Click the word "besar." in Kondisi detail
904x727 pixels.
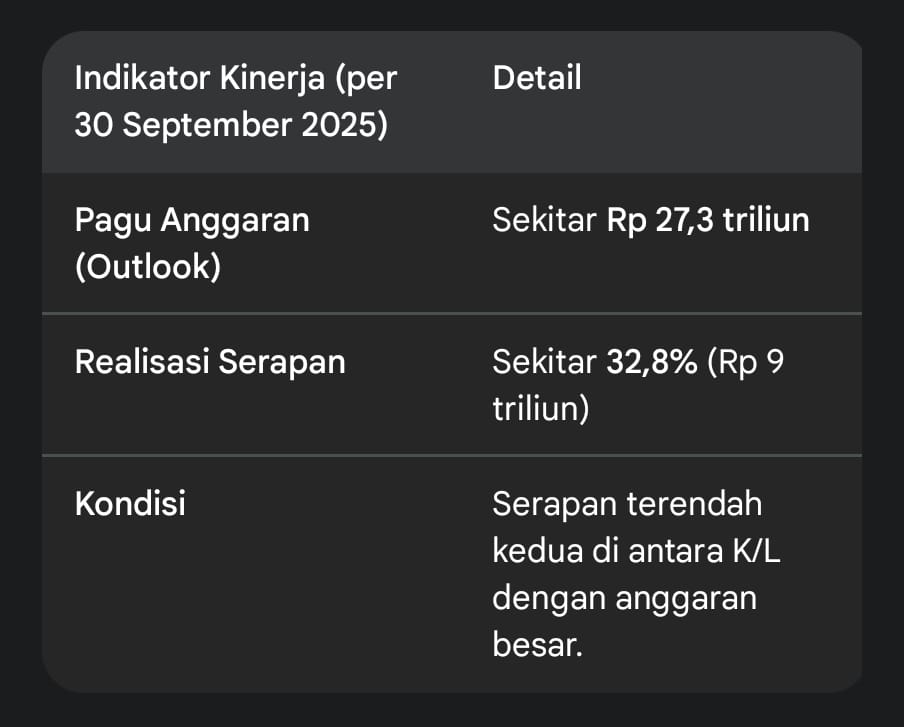537,645
